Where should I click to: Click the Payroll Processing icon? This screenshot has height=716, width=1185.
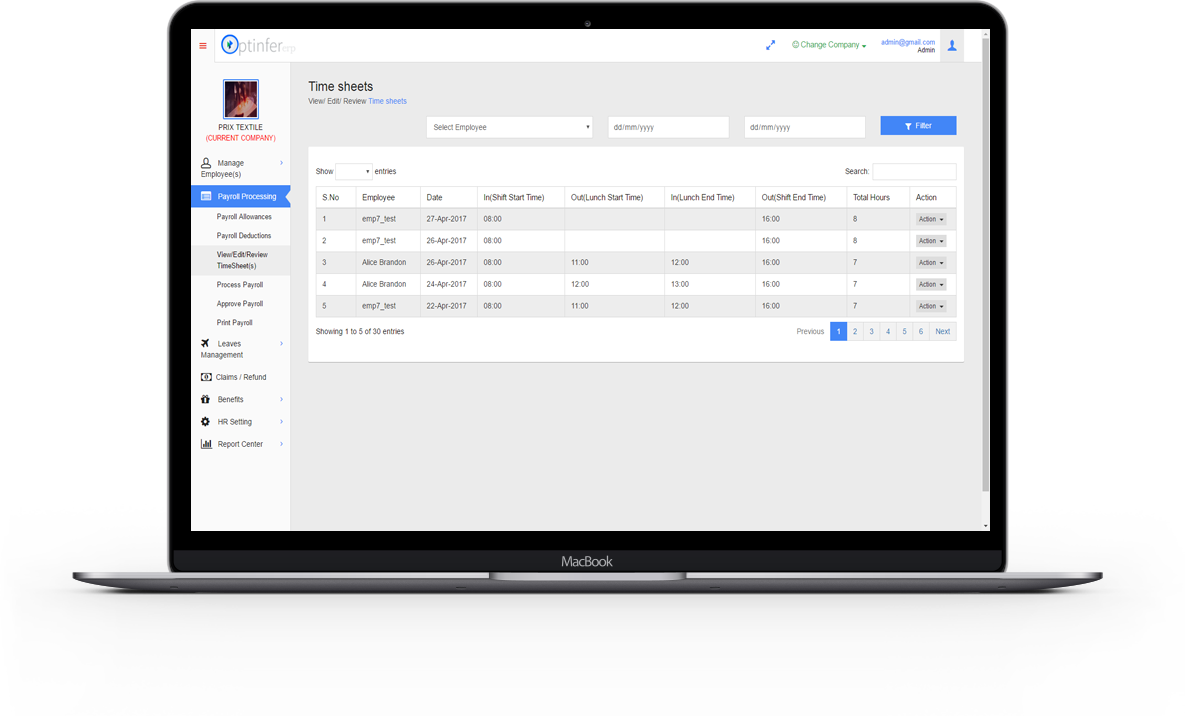coord(206,196)
